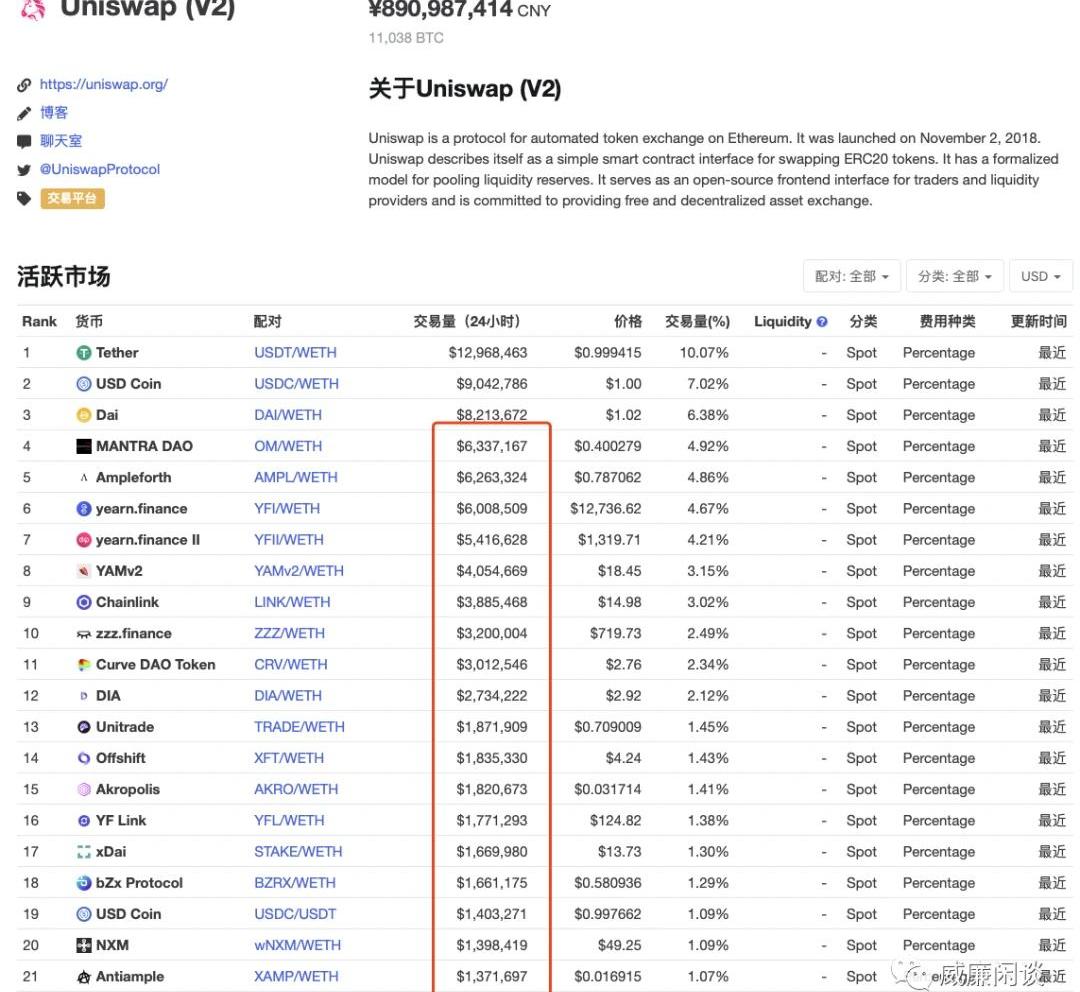Sort by 交易量（24小时） column header
Image resolution: width=1080 pixels, height=992 pixels.
pyautogui.click(x=467, y=322)
